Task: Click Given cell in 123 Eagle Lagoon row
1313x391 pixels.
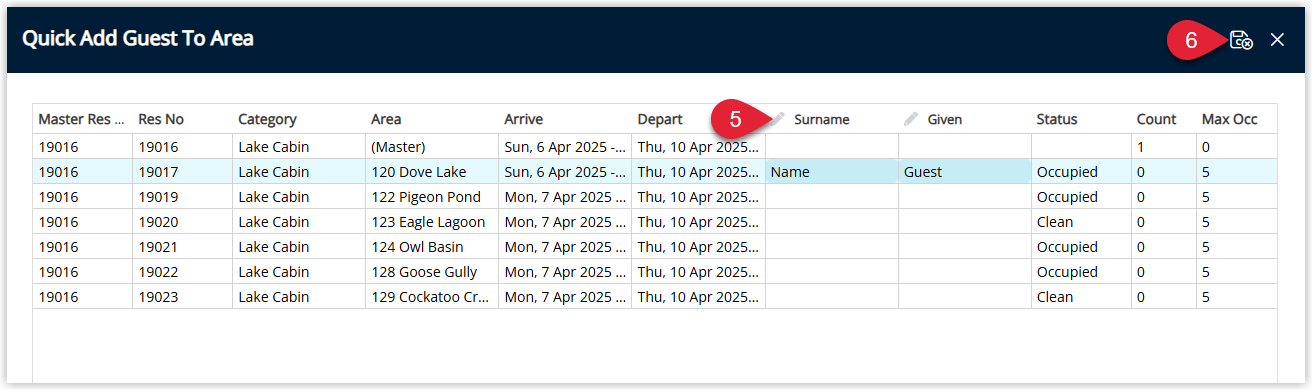Action: click(965, 222)
